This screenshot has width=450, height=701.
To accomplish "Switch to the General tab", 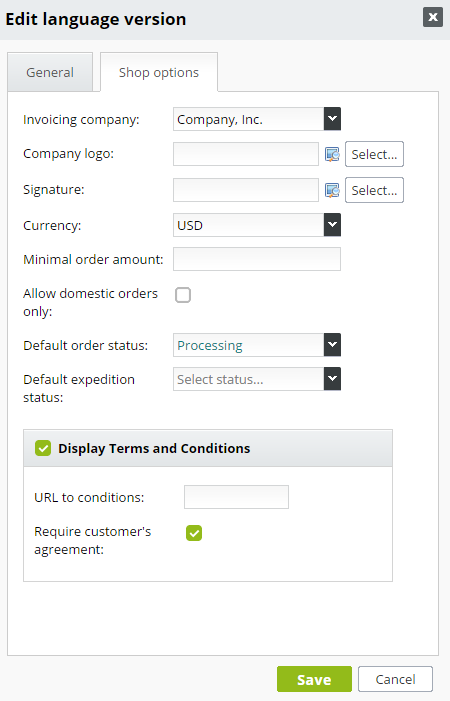I will pos(50,72).
